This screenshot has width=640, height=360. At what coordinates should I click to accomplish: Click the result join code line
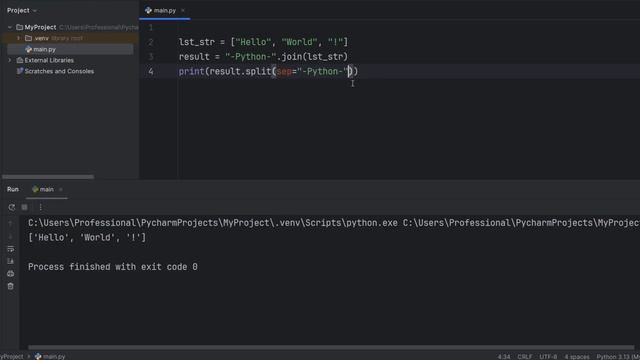click(x=263, y=57)
